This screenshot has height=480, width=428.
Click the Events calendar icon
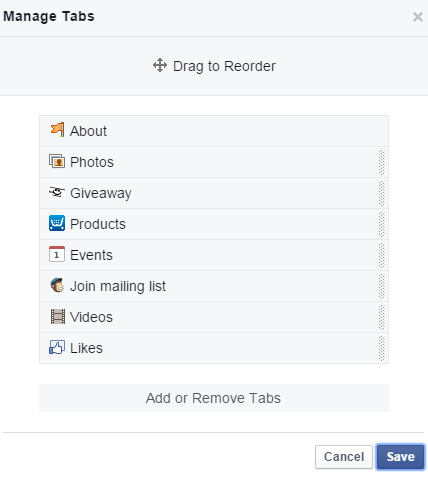pos(57,254)
